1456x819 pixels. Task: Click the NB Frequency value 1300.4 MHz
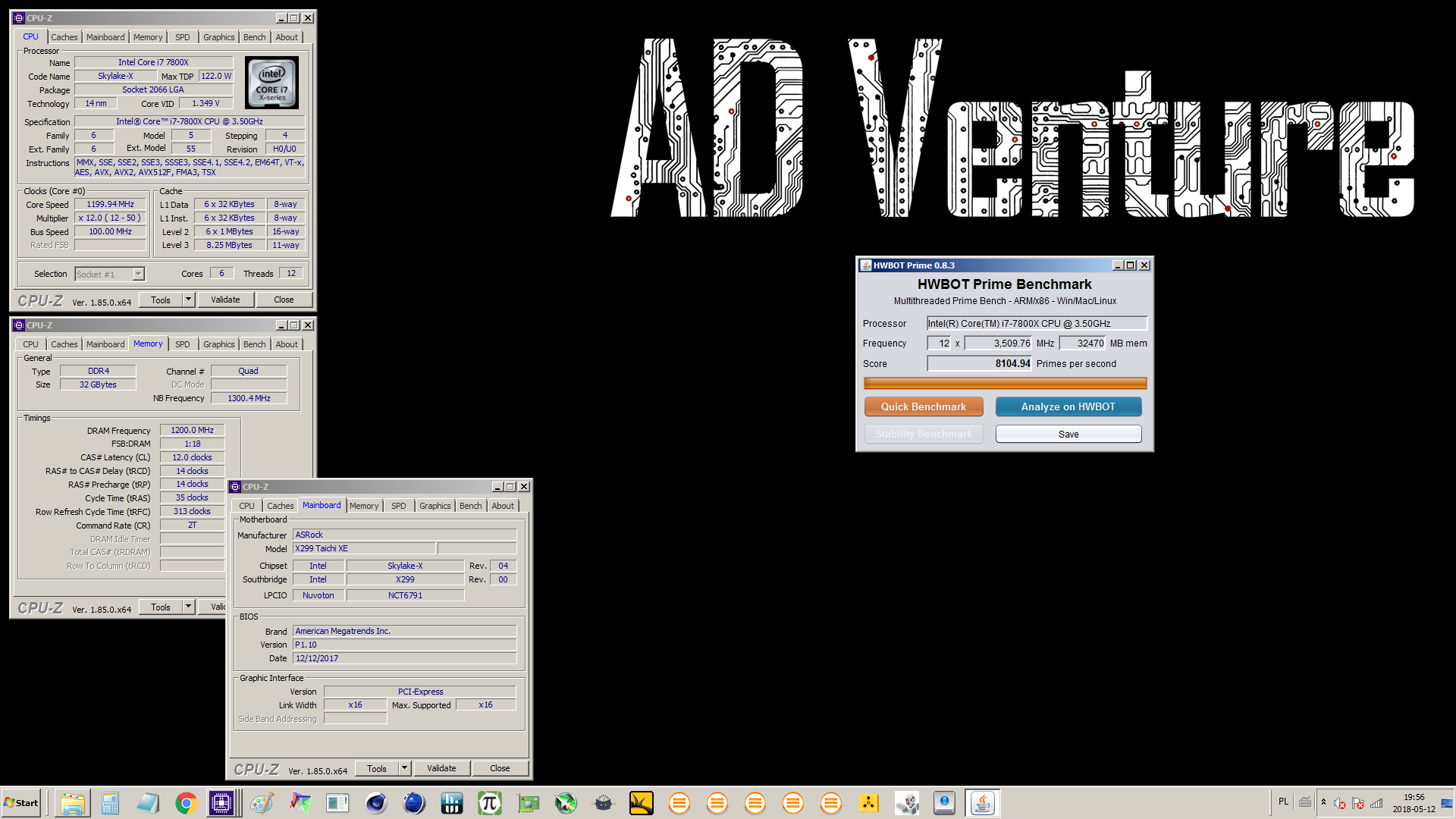coord(249,398)
